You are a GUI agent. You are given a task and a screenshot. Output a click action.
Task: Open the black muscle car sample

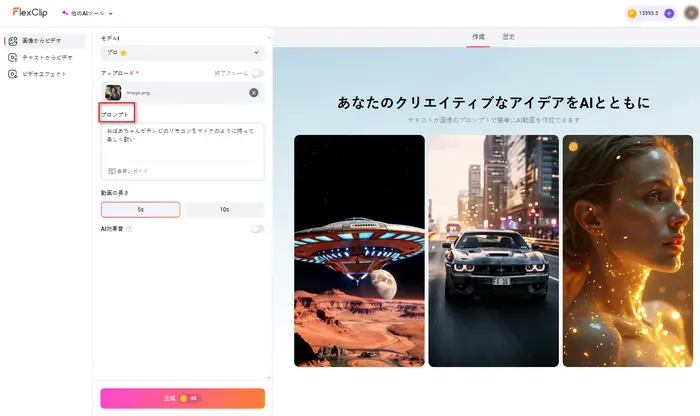493,251
